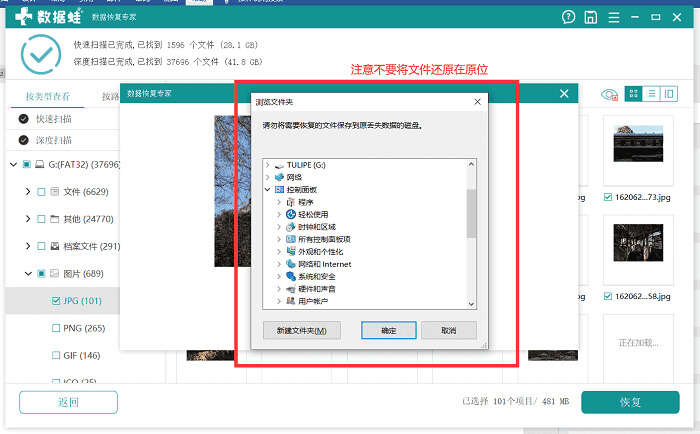The image size is (700, 434).
Task: Check the 文件 (6629) checkbox
Action: 41,192
